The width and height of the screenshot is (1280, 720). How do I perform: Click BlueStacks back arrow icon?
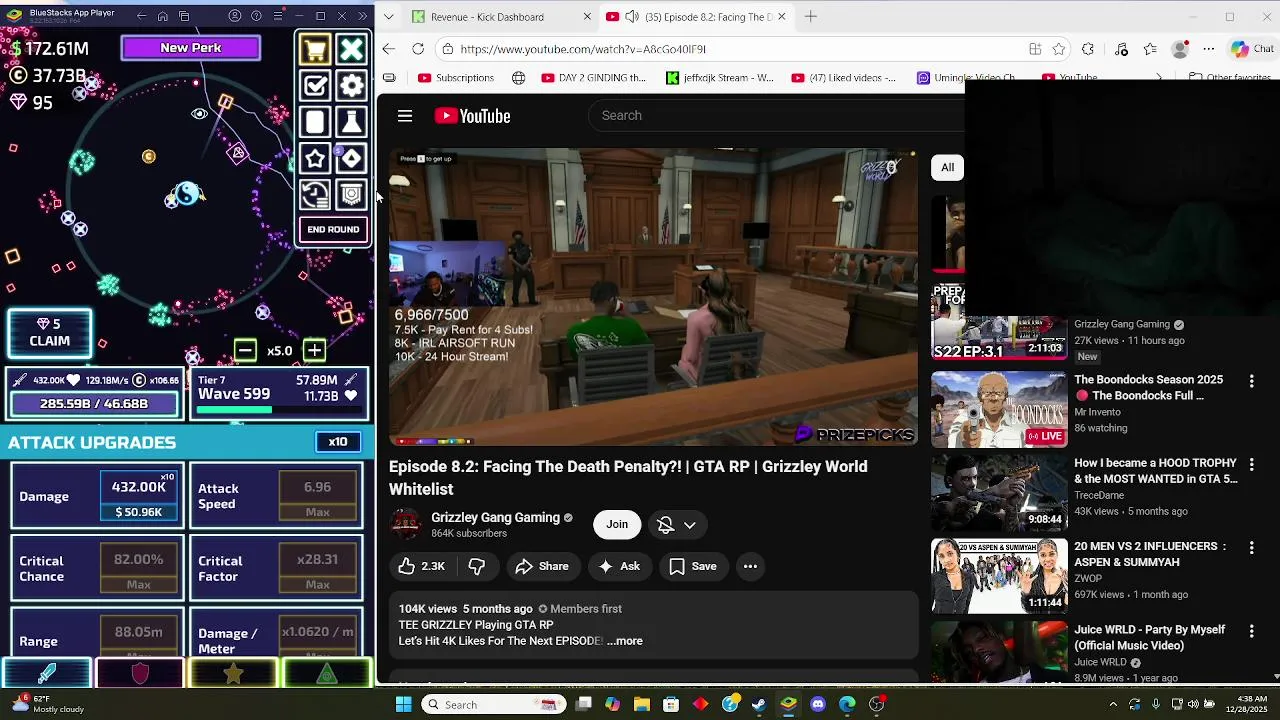[x=141, y=16]
